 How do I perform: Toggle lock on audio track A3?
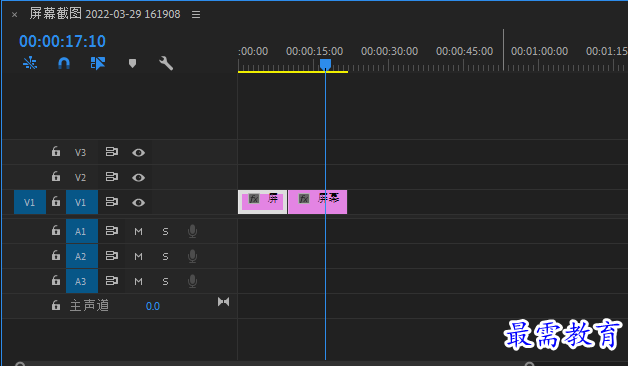pyautogui.click(x=56, y=280)
